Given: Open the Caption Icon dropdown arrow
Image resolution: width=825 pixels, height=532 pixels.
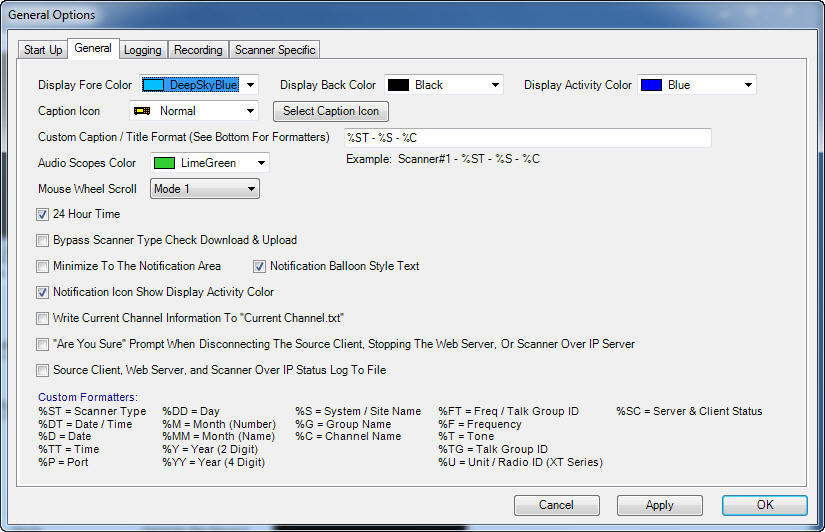Looking at the screenshot, I should coord(250,111).
